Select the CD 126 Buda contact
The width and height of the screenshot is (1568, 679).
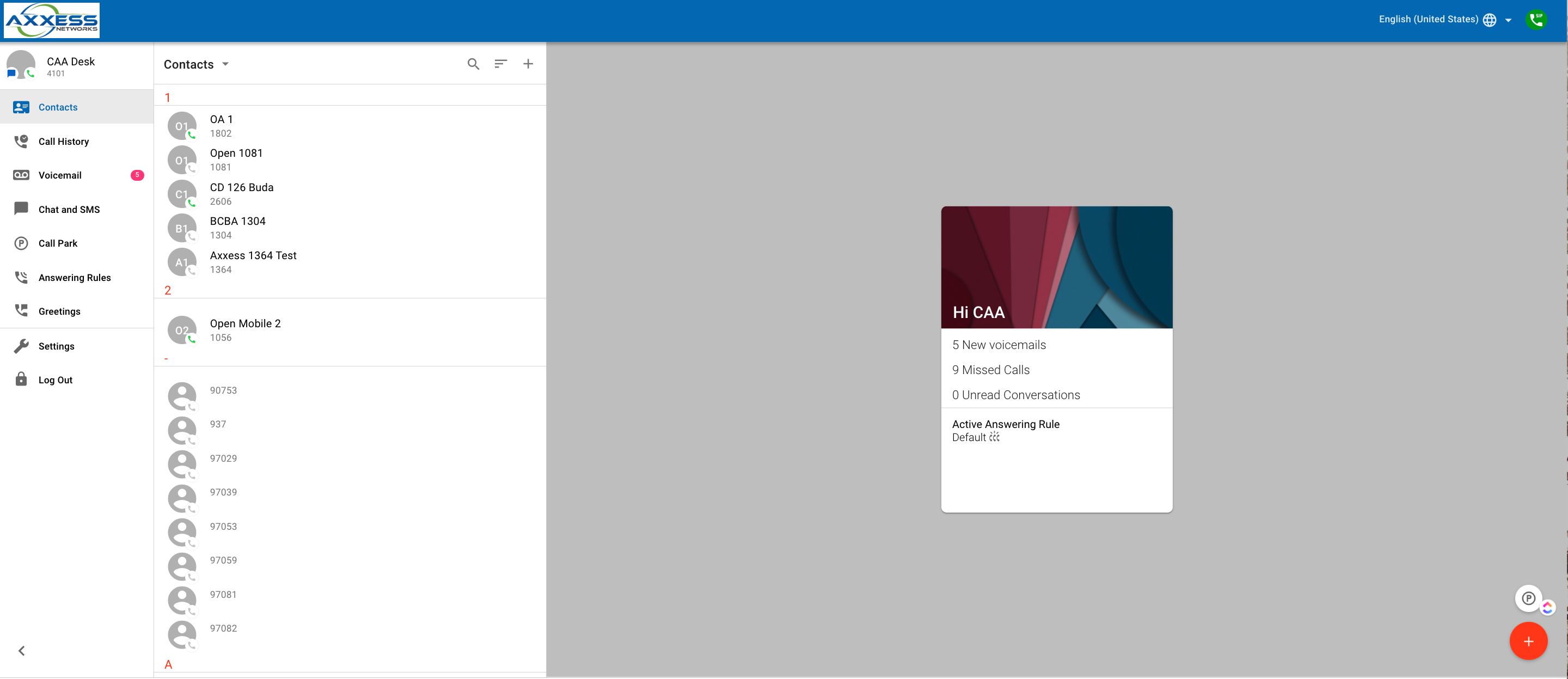click(241, 194)
